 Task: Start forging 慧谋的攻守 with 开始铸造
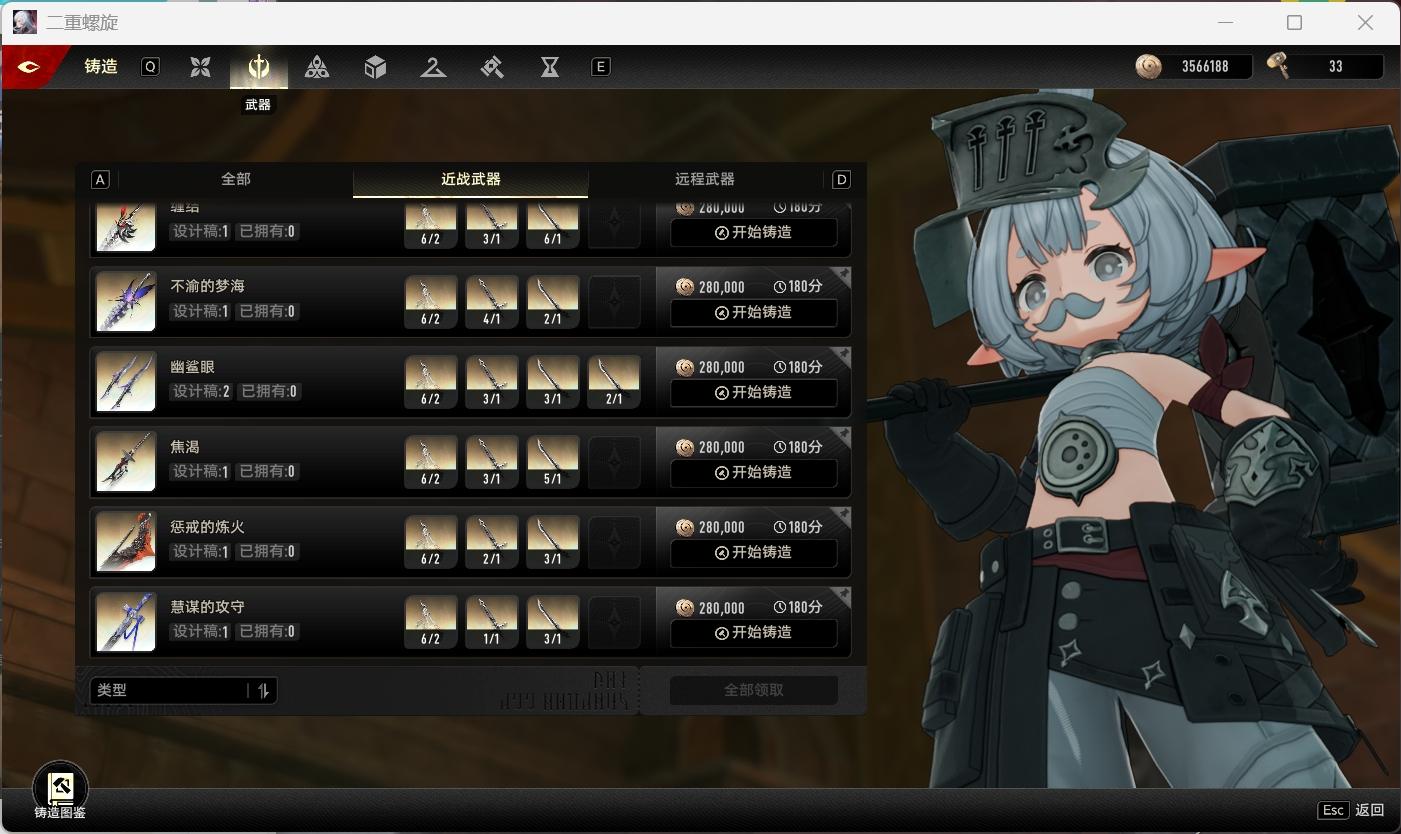pyautogui.click(x=753, y=632)
